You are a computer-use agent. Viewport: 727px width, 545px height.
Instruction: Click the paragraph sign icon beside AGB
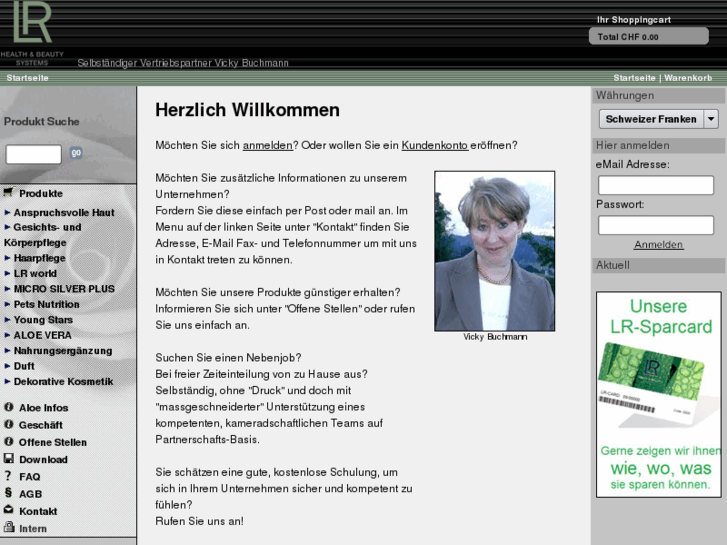(8, 493)
